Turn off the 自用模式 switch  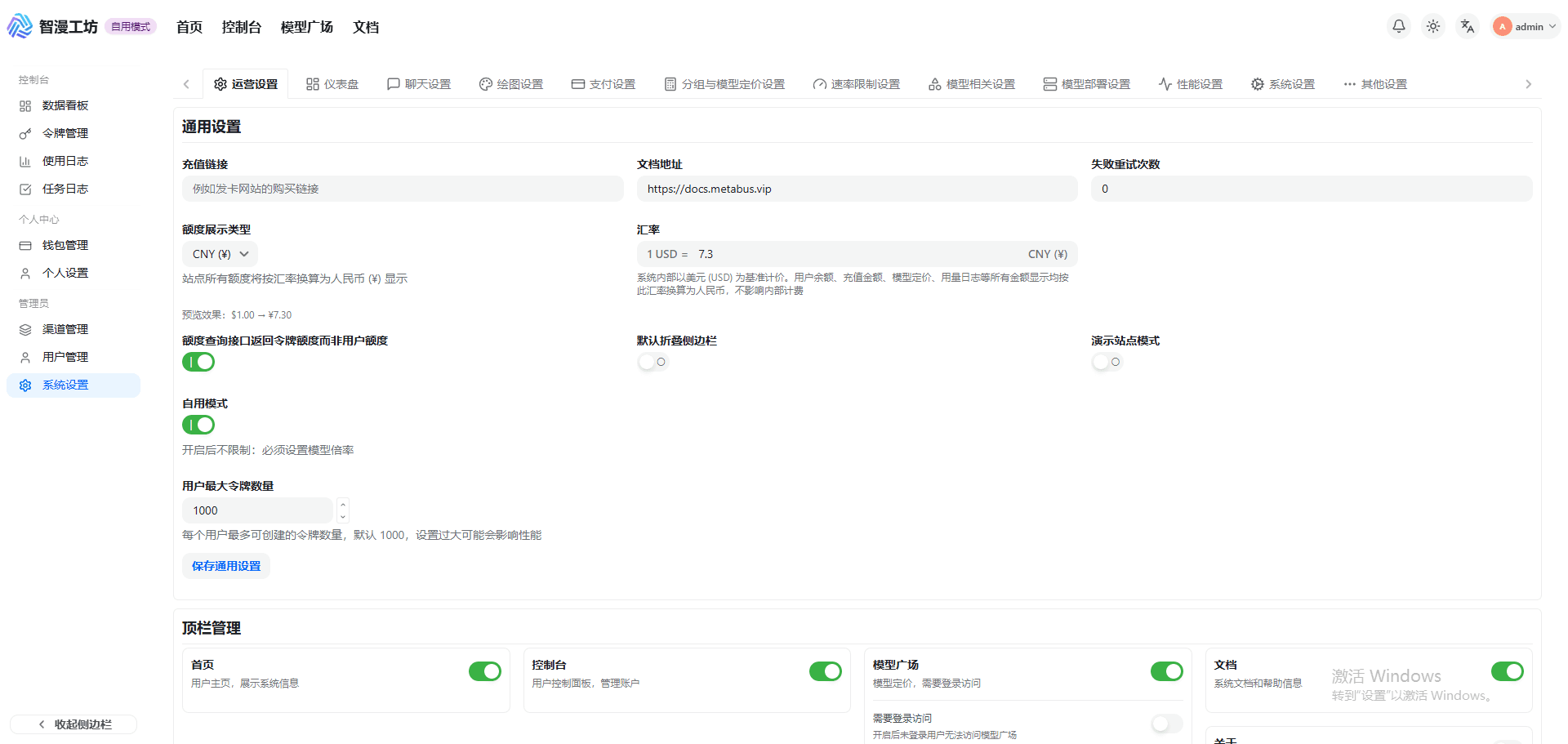pyautogui.click(x=198, y=425)
